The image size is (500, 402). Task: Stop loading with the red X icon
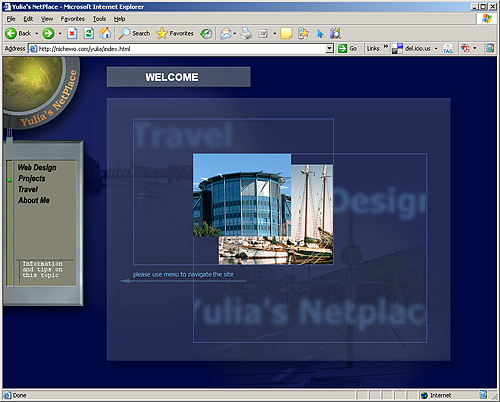(72, 33)
